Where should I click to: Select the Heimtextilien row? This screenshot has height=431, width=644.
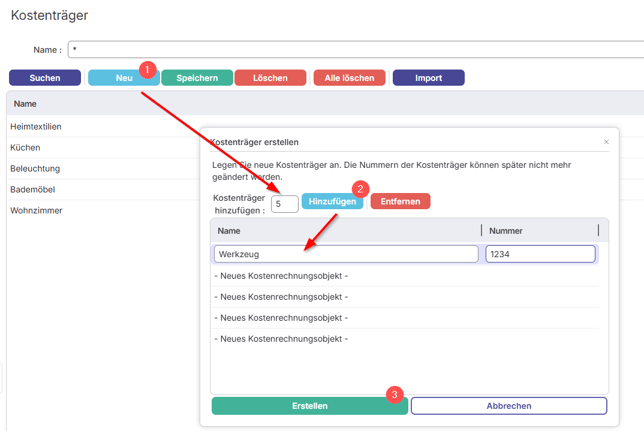pyautogui.click(x=36, y=126)
